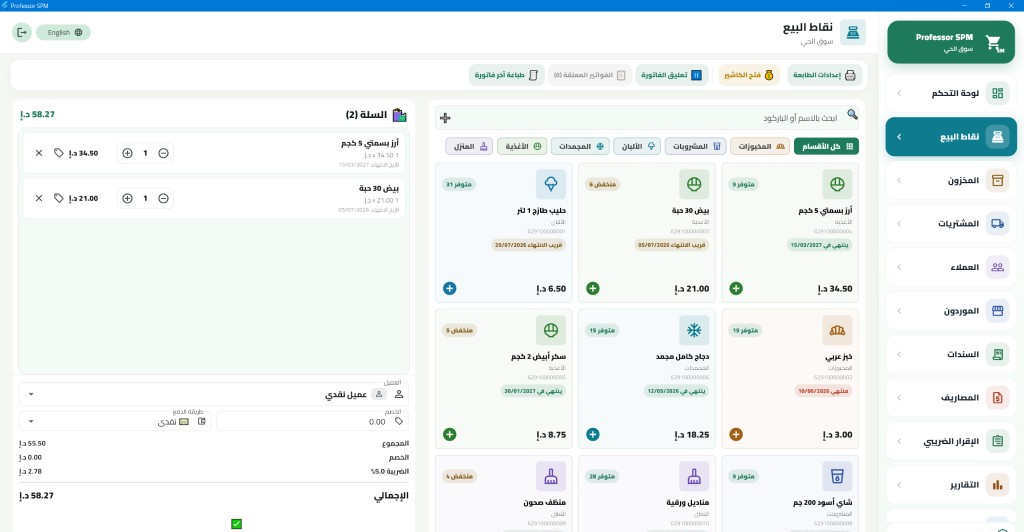Click the logout icon beside English button
The height and width of the screenshot is (532, 1024).
(x=22, y=32)
